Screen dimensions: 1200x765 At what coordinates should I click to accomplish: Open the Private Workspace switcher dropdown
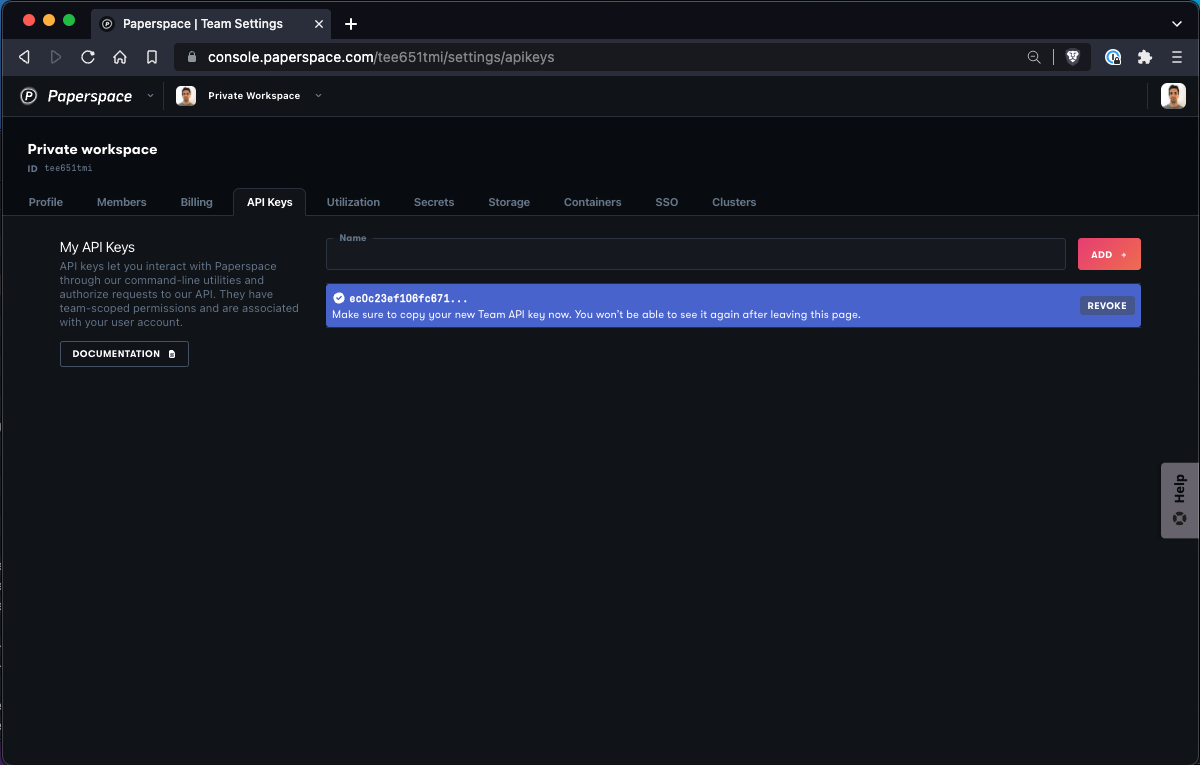coord(318,96)
